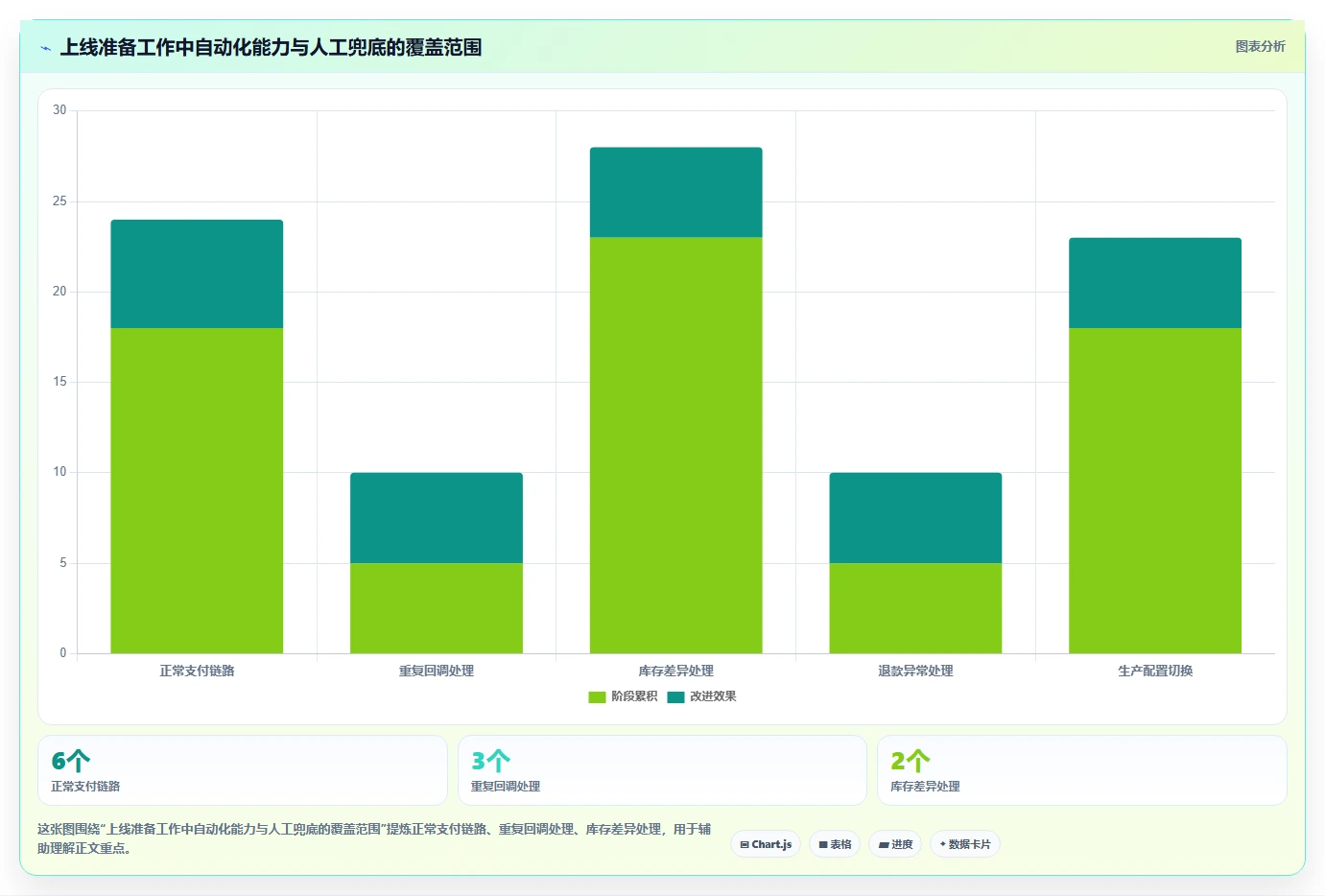Click the 重复回调处理 caption in the second stat card
Screen dimensions: 1325x896
tap(506, 786)
